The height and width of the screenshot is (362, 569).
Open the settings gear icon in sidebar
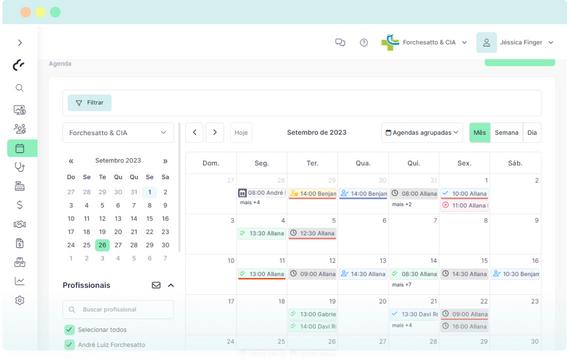20,300
